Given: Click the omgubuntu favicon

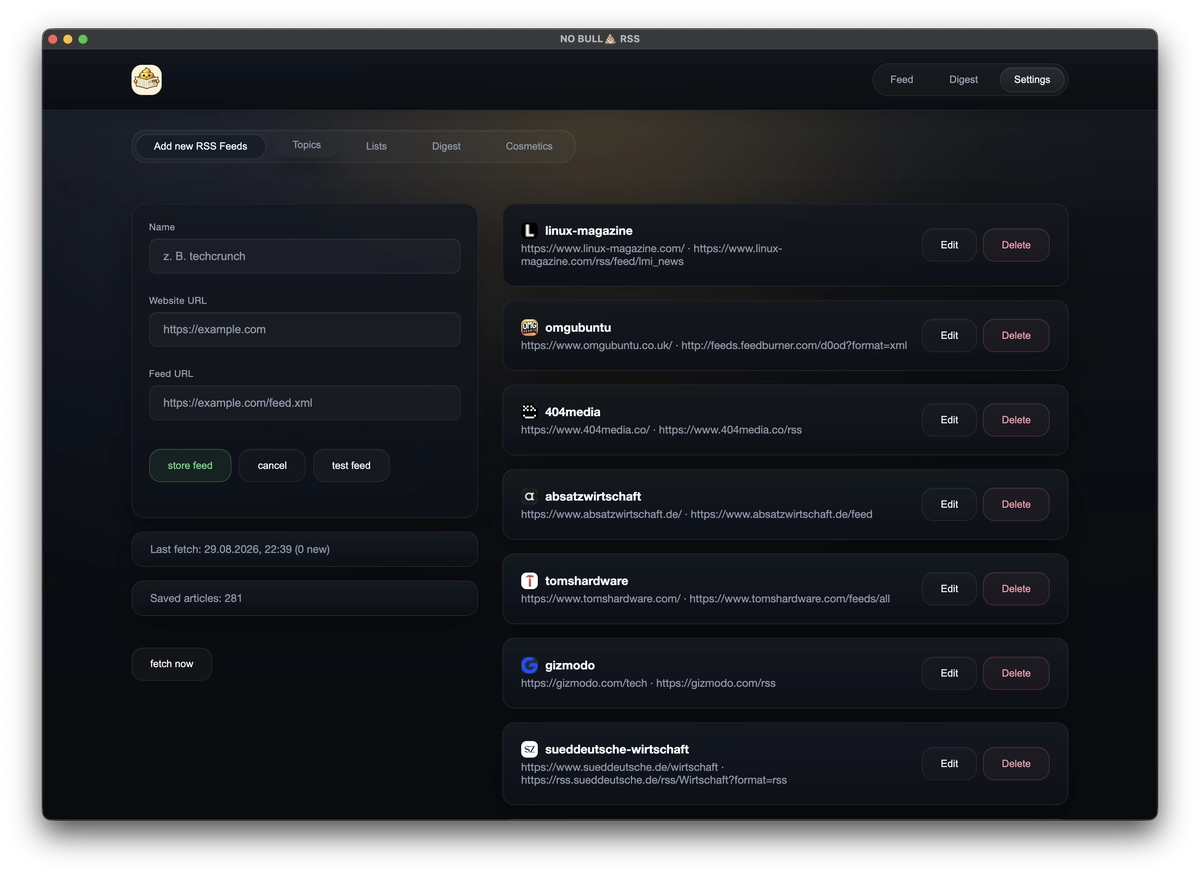Looking at the screenshot, I should [x=529, y=327].
